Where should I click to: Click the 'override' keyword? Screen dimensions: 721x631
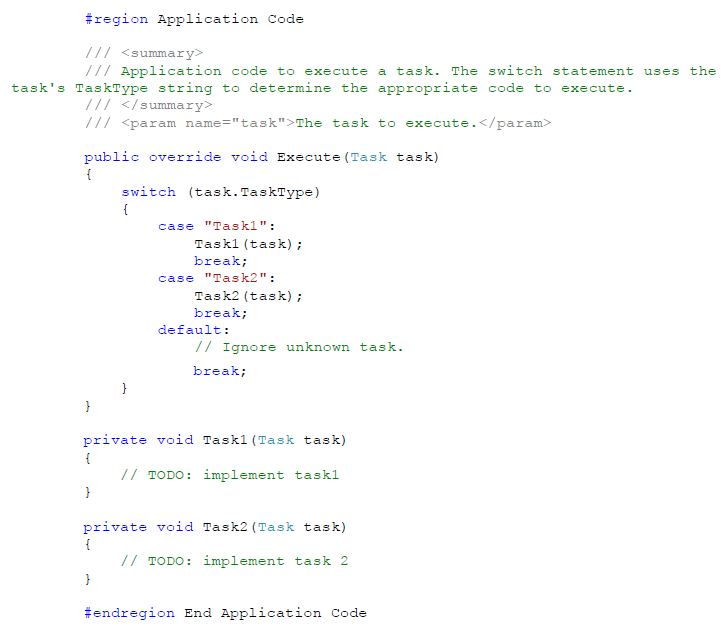pos(185,157)
